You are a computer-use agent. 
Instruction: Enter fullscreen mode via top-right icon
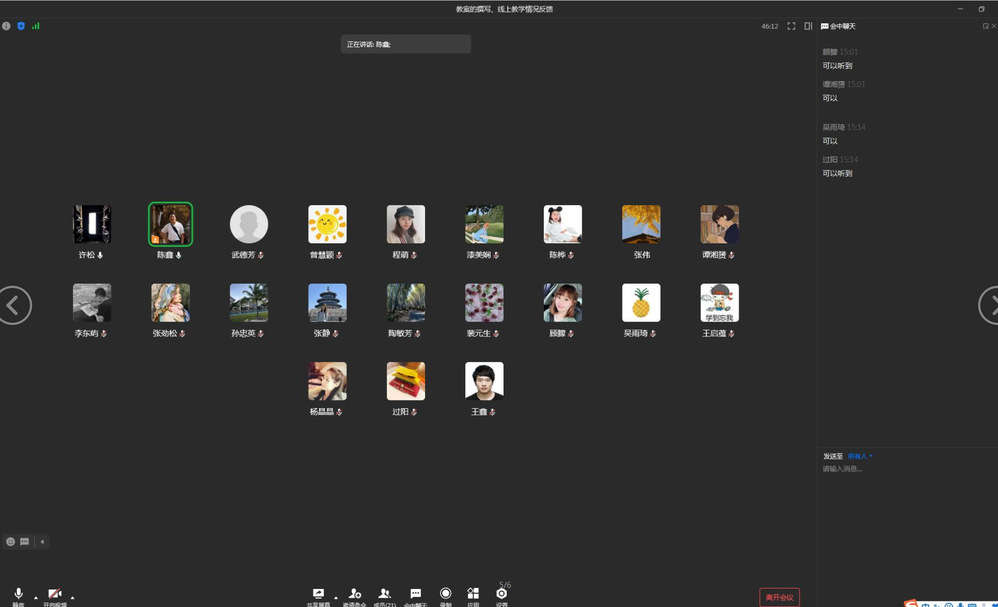coord(791,26)
